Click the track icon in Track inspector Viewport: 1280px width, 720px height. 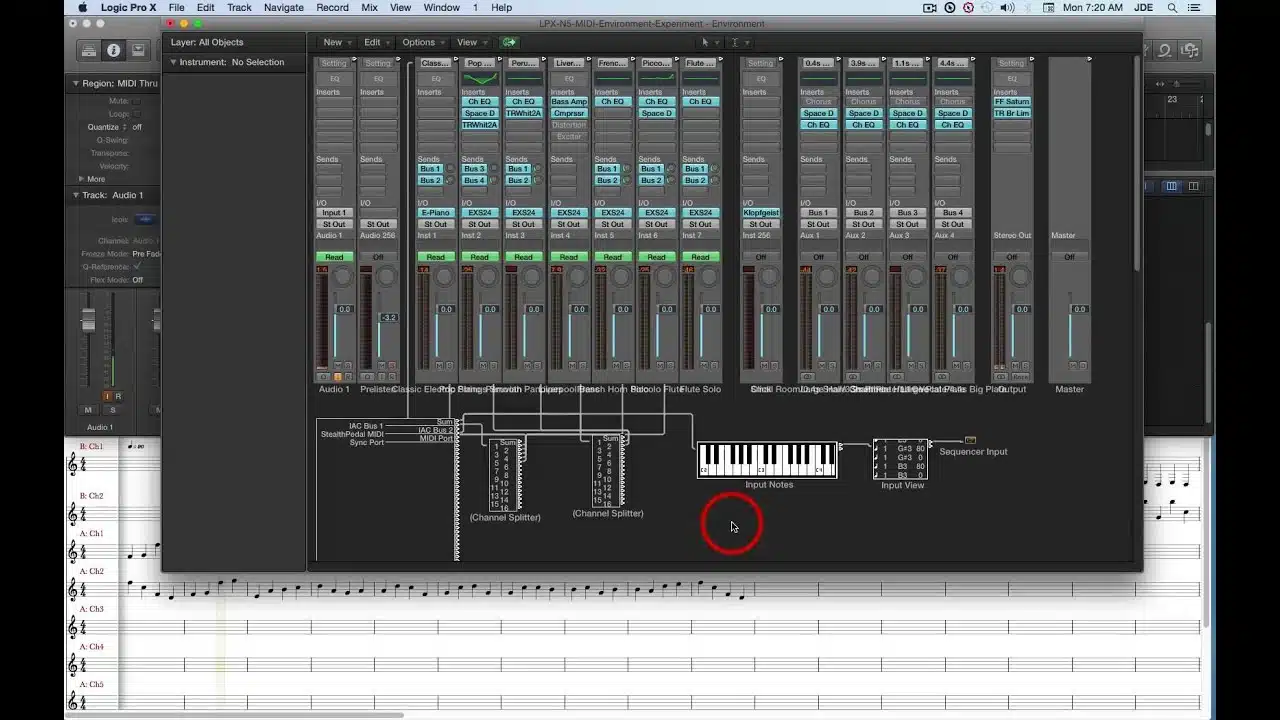(x=146, y=219)
